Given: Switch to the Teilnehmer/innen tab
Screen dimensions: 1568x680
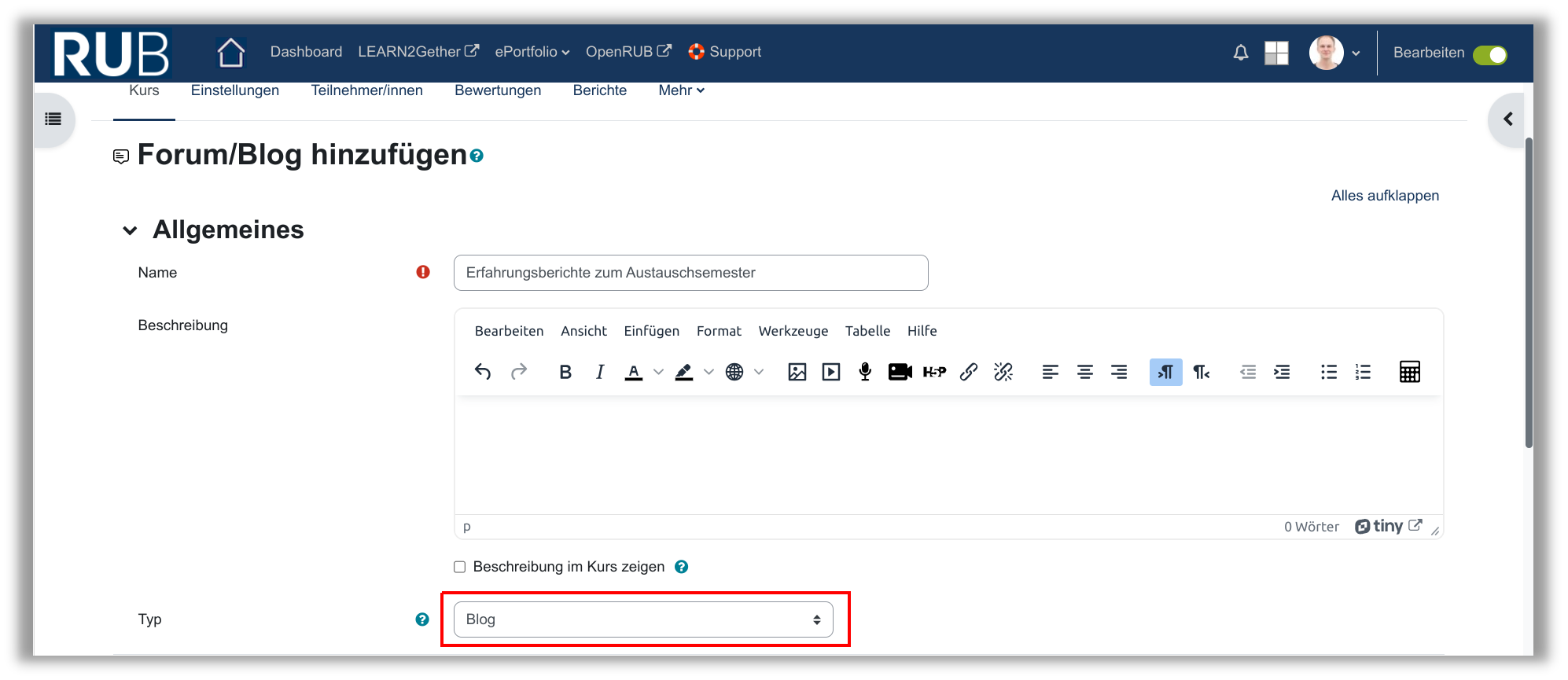Looking at the screenshot, I should point(366,90).
